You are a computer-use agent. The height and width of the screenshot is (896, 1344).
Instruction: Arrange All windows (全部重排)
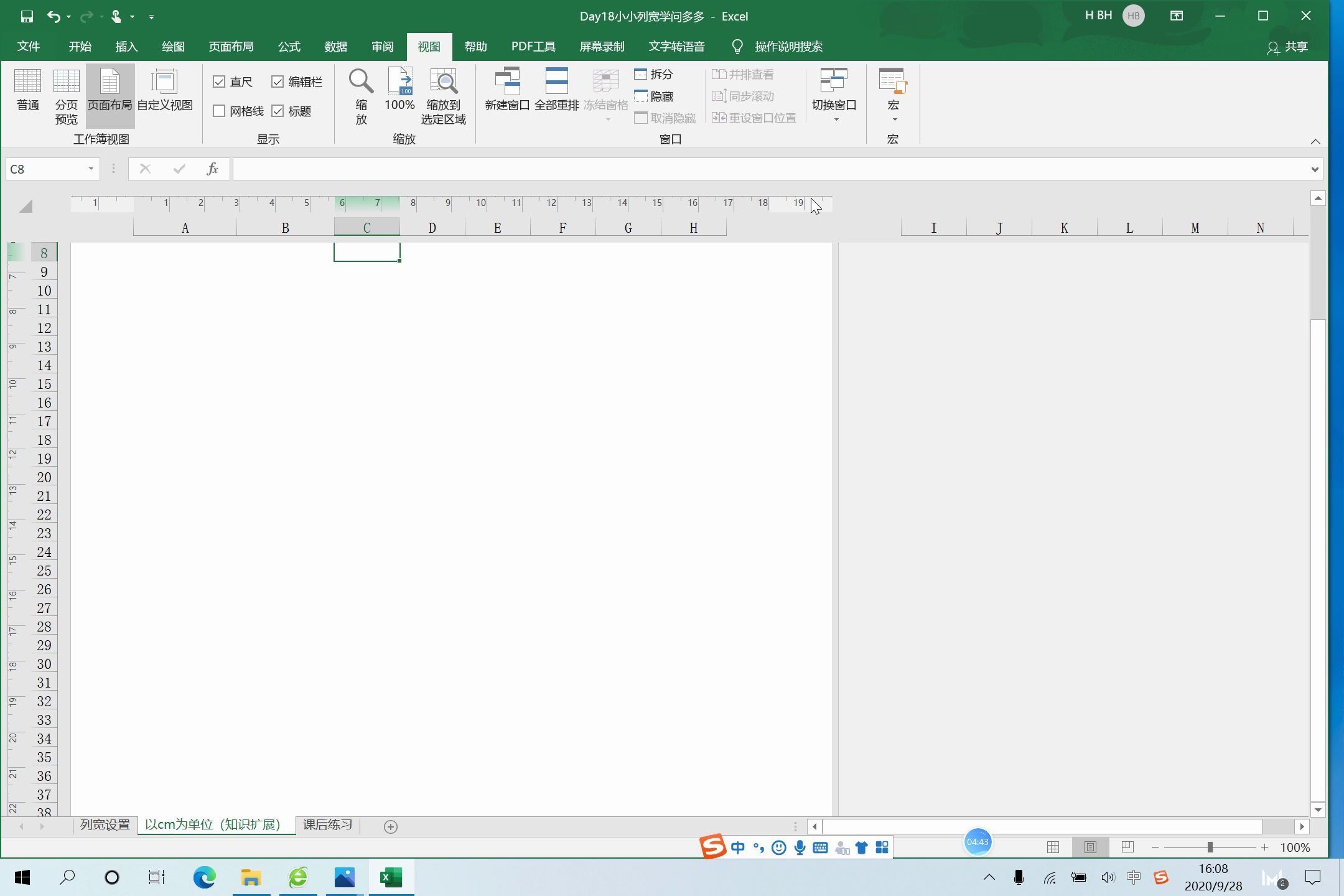556,90
